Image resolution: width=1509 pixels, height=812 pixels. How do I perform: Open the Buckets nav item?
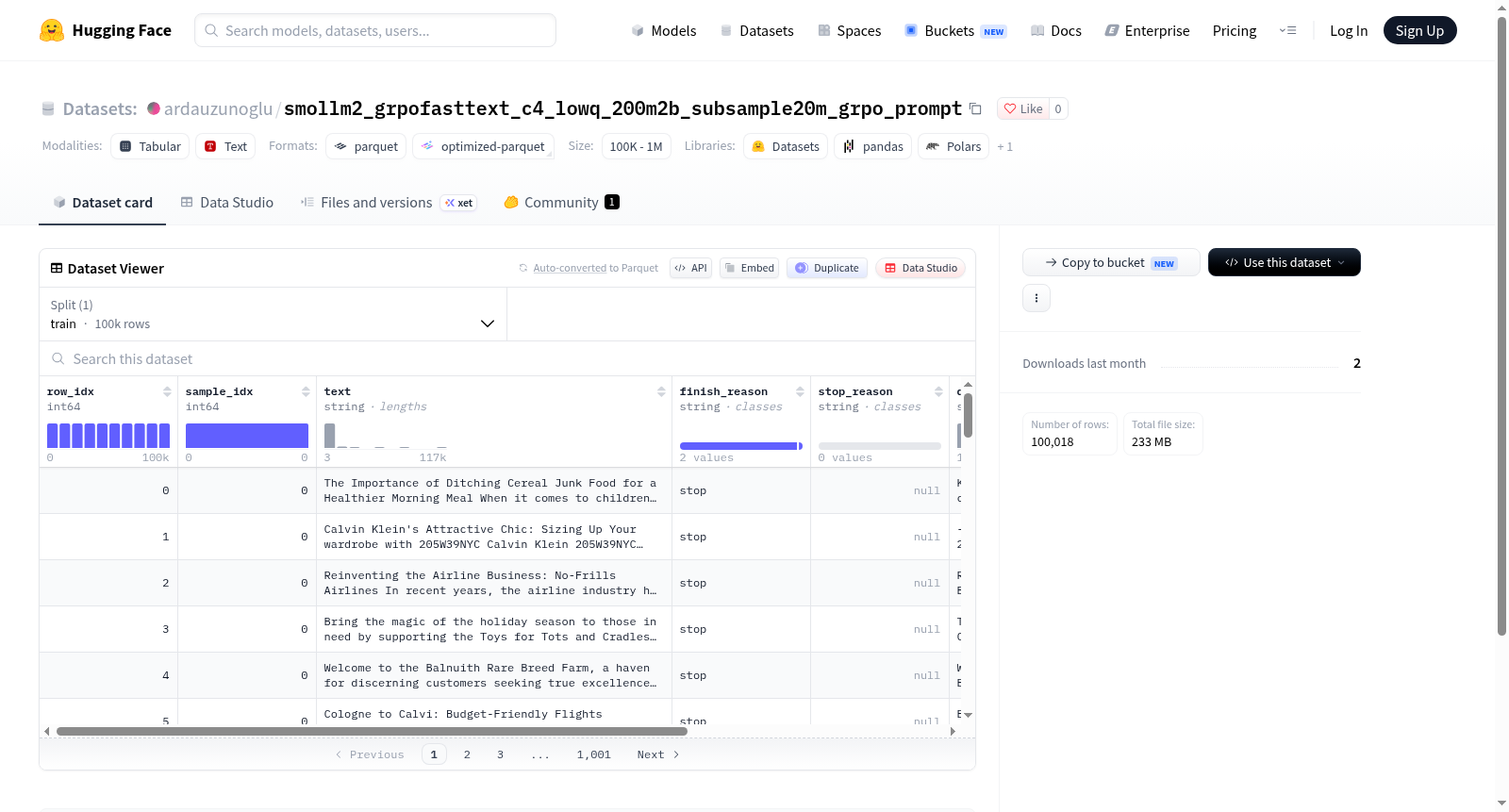[955, 30]
